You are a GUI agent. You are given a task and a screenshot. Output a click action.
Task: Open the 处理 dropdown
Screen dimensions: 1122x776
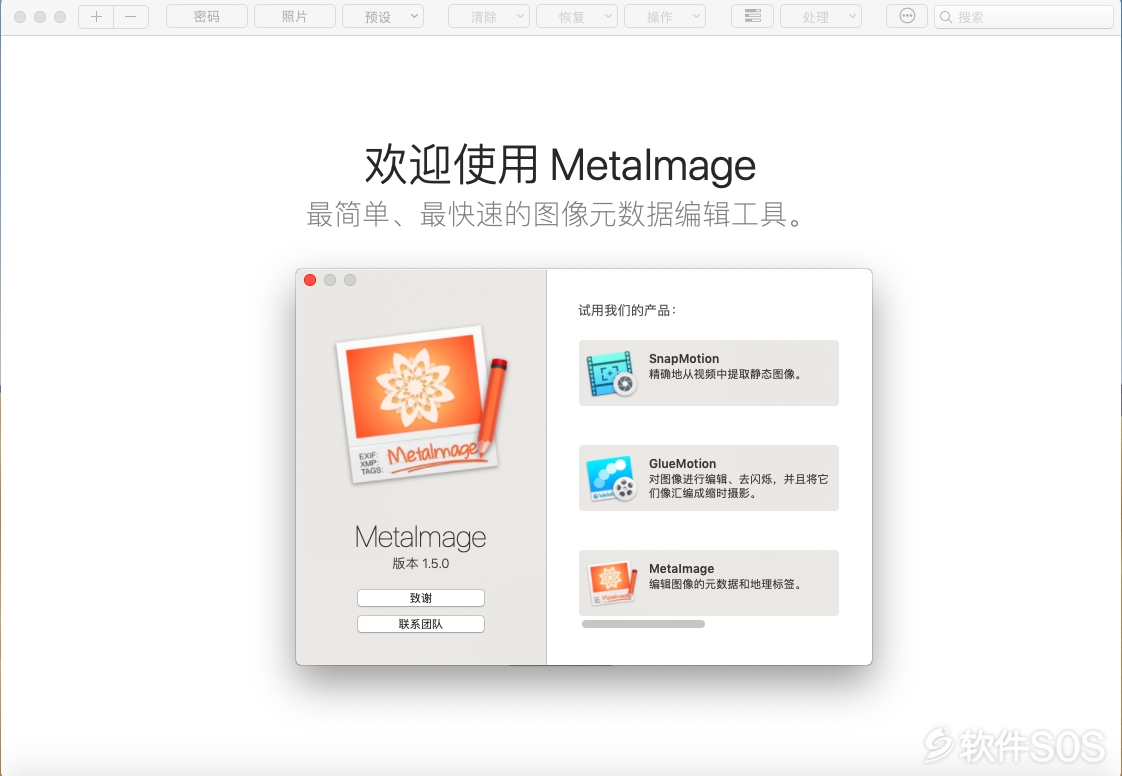(x=821, y=16)
